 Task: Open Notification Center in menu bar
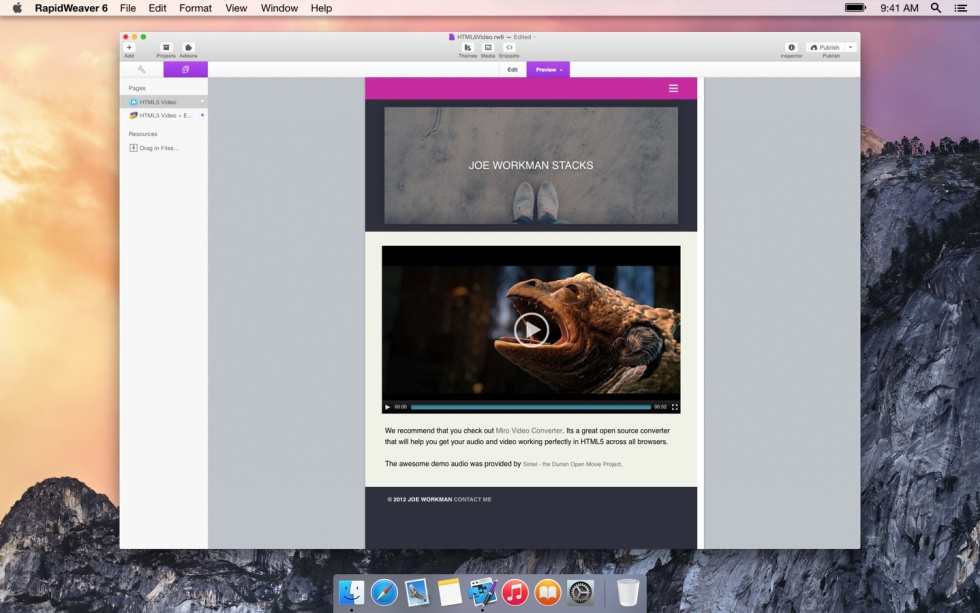961,8
